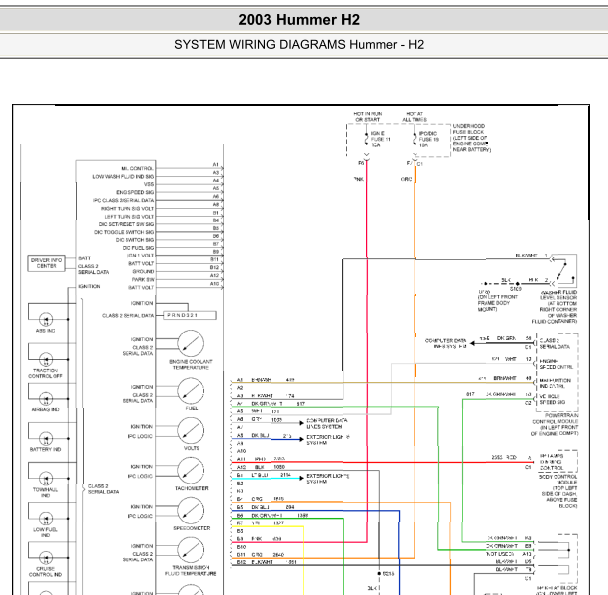Click the ENGINE COOLANT TEMPERATURE gauge symbol
This screenshot has height=595, width=608.
pos(191,344)
